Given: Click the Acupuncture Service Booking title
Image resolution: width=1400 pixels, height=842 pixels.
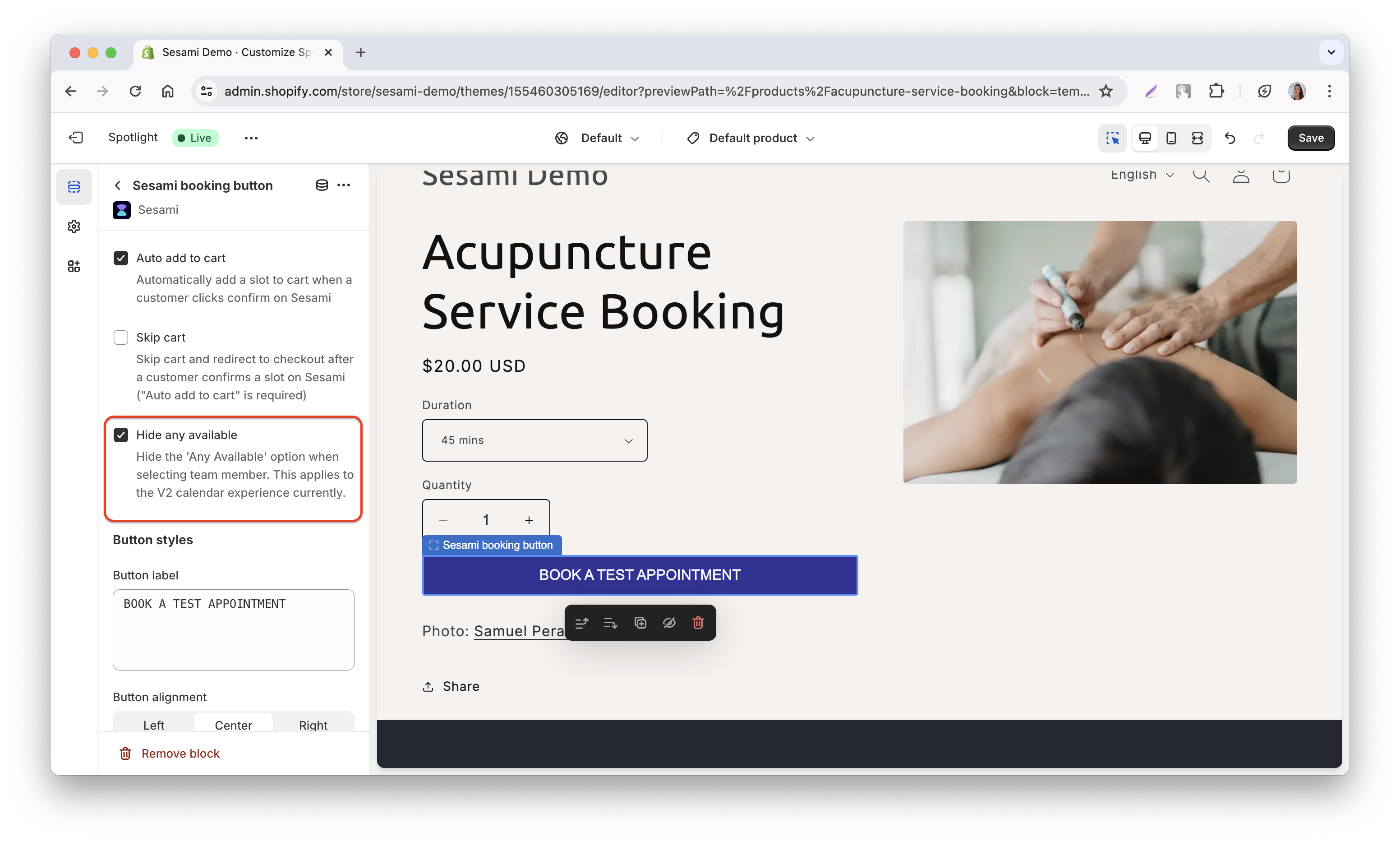Looking at the screenshot, I should click(x=603, y=282).
